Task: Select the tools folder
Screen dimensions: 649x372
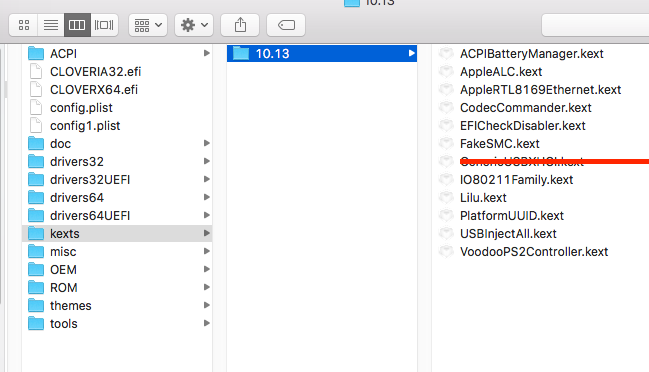Action: point(117,324)
